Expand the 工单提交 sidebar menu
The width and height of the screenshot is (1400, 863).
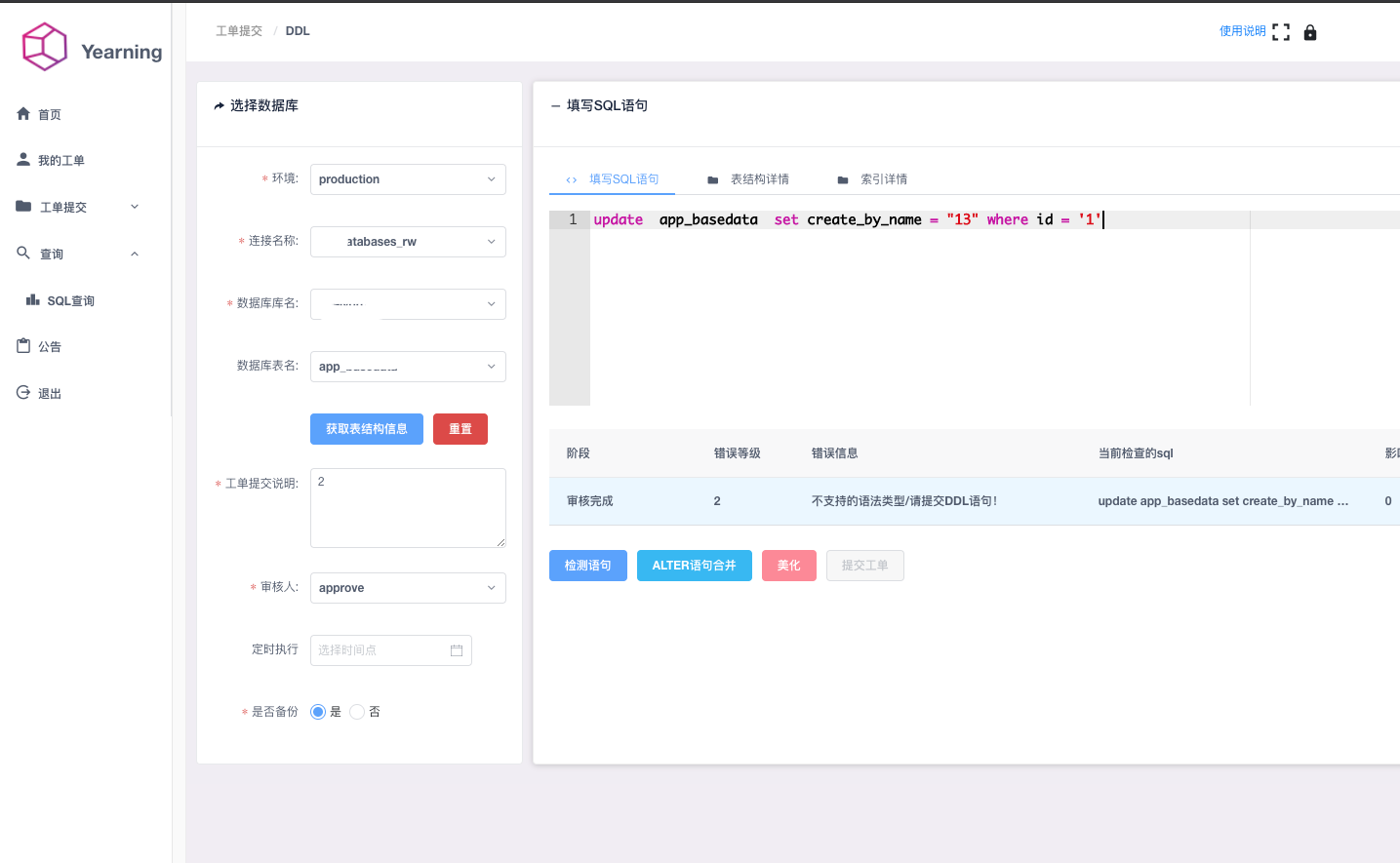click(x=22, y=206)
